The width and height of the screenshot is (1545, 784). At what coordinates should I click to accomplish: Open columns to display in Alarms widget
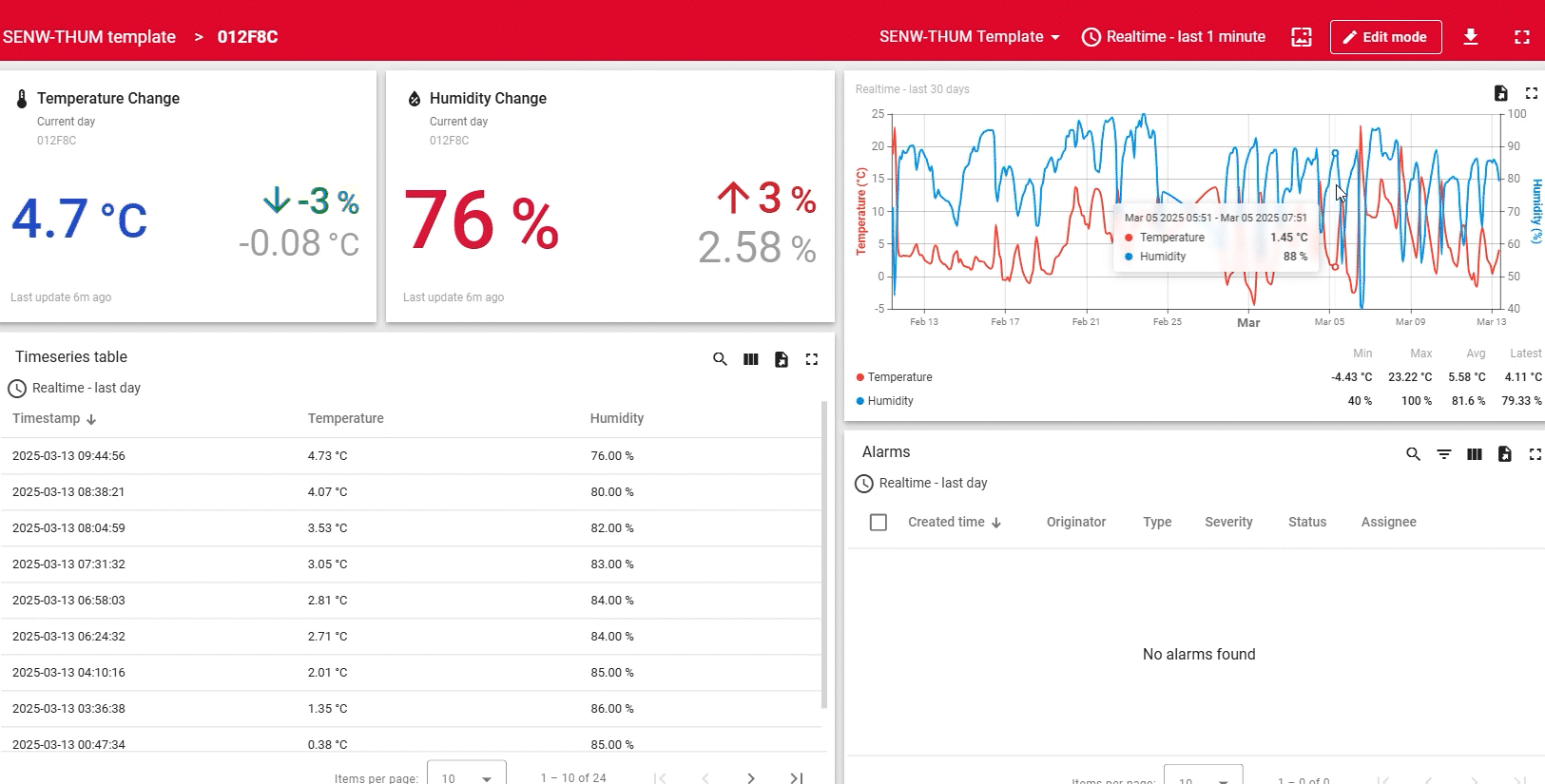coord(1474,454)
